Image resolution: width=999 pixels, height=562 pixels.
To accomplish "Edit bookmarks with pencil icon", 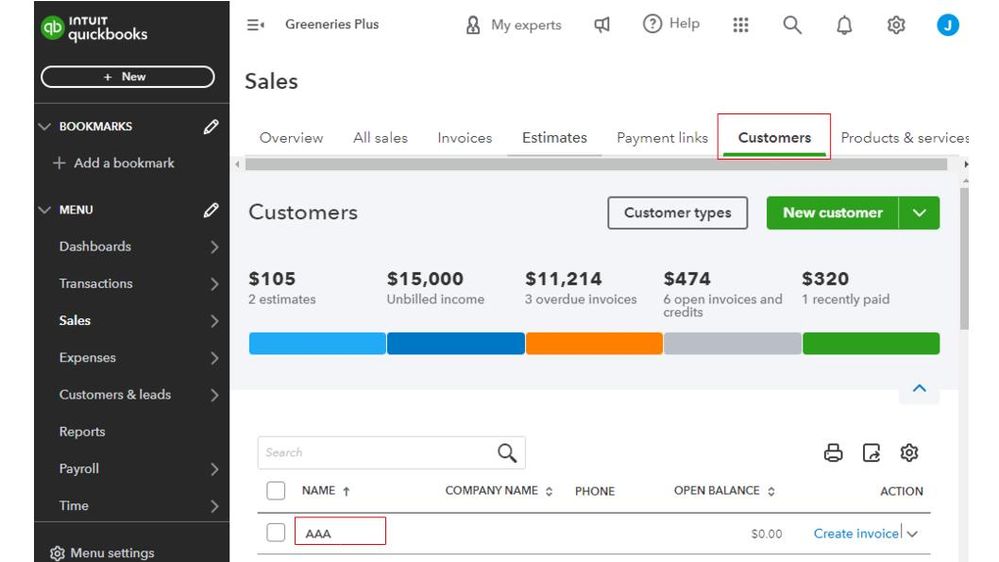I will [211, 127].
